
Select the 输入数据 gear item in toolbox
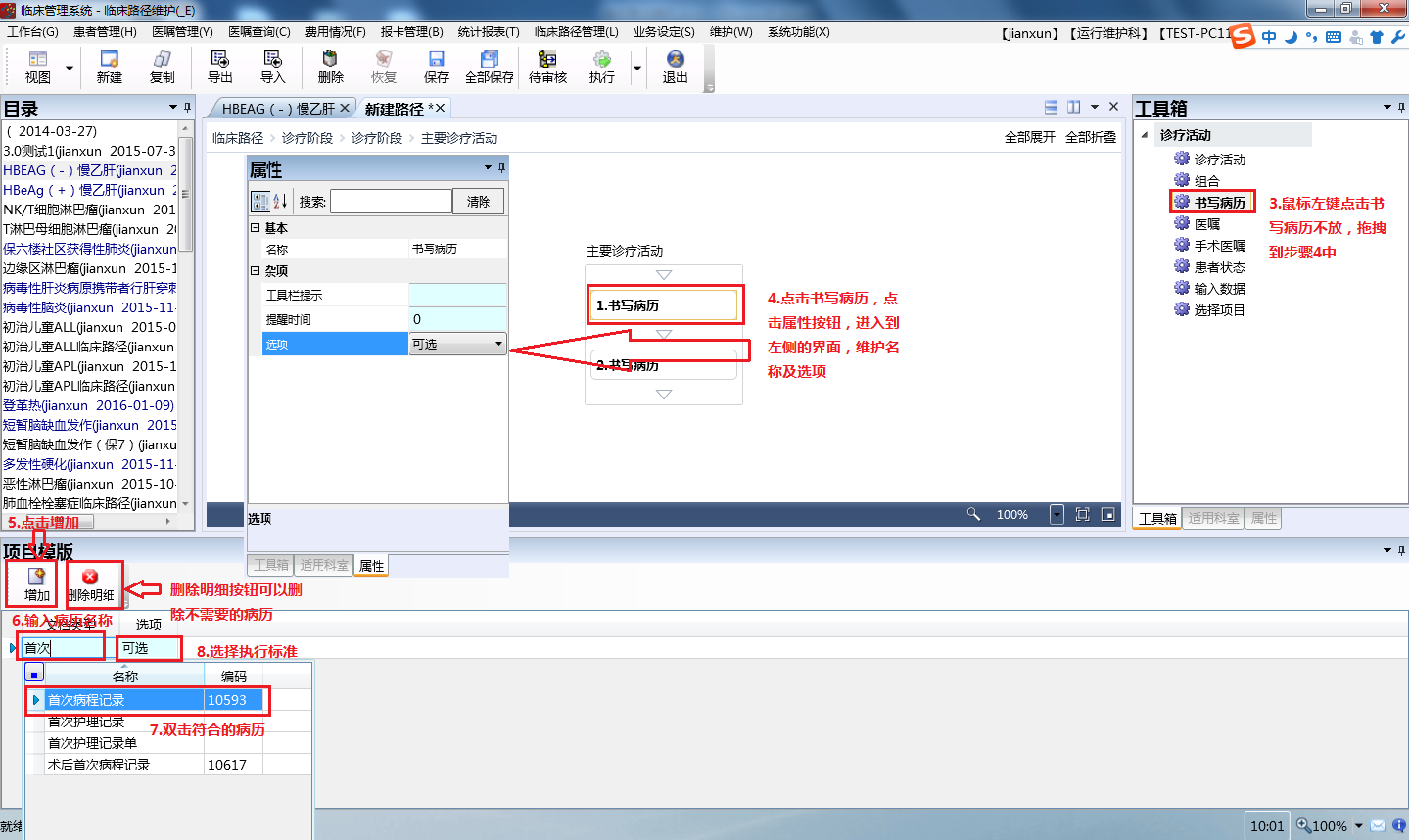tap(1210, 289)
